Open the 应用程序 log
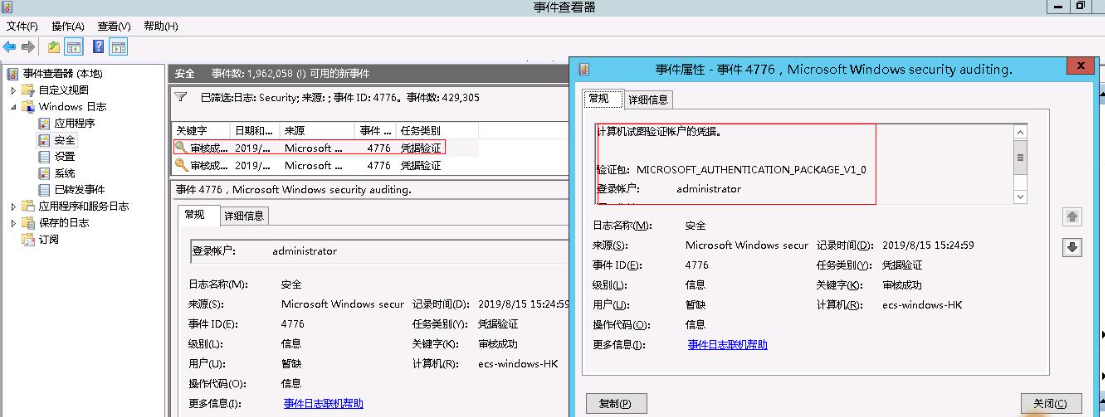The width and height of the screenshot is (1105, 417). tap(75, 123)
